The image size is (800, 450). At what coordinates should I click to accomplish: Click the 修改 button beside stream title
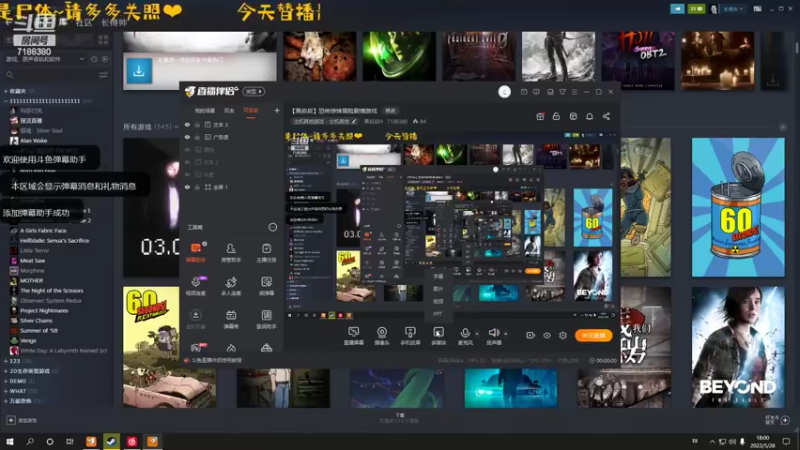[390, 111]
